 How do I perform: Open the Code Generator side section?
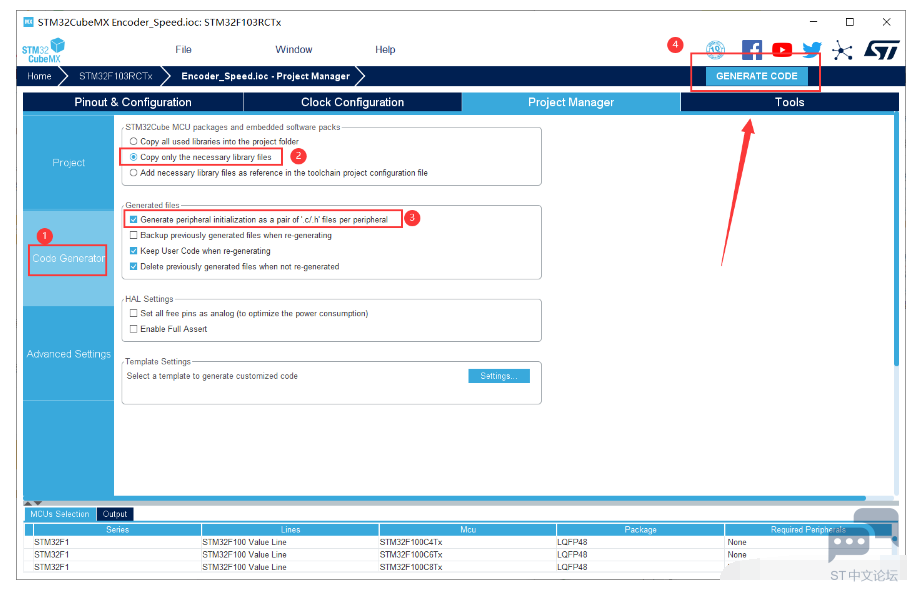[68, 258]
